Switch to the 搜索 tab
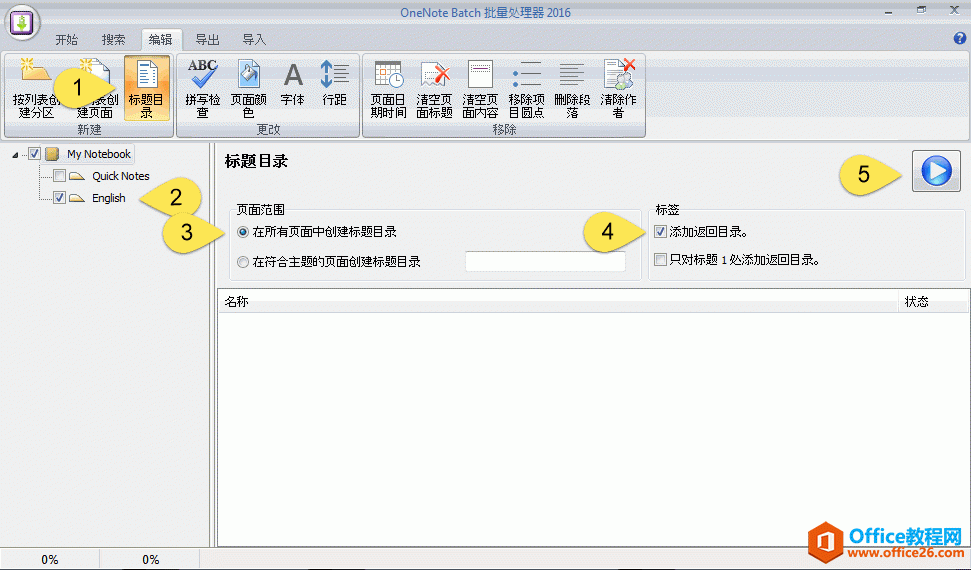 pyautogui.click(x=113, y=40)
